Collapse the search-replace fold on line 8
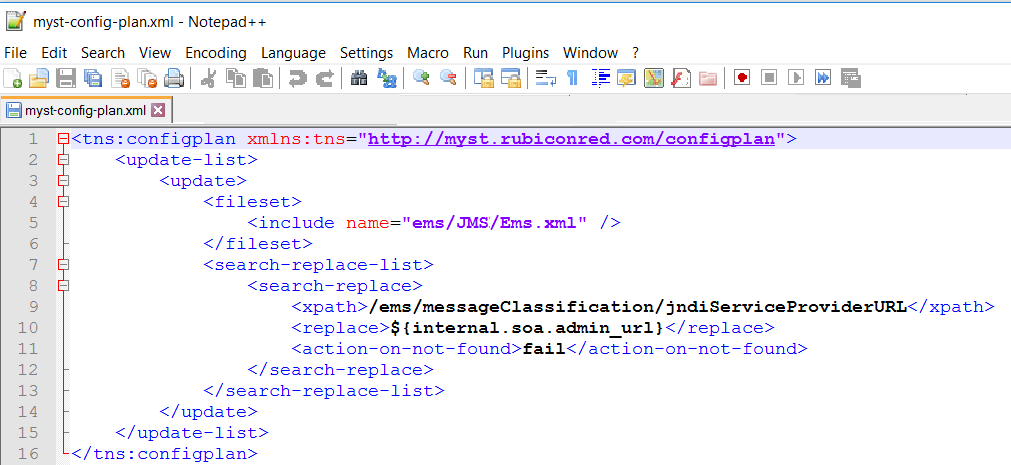Screen dimensions: 1011x465 tap(64, 286)
